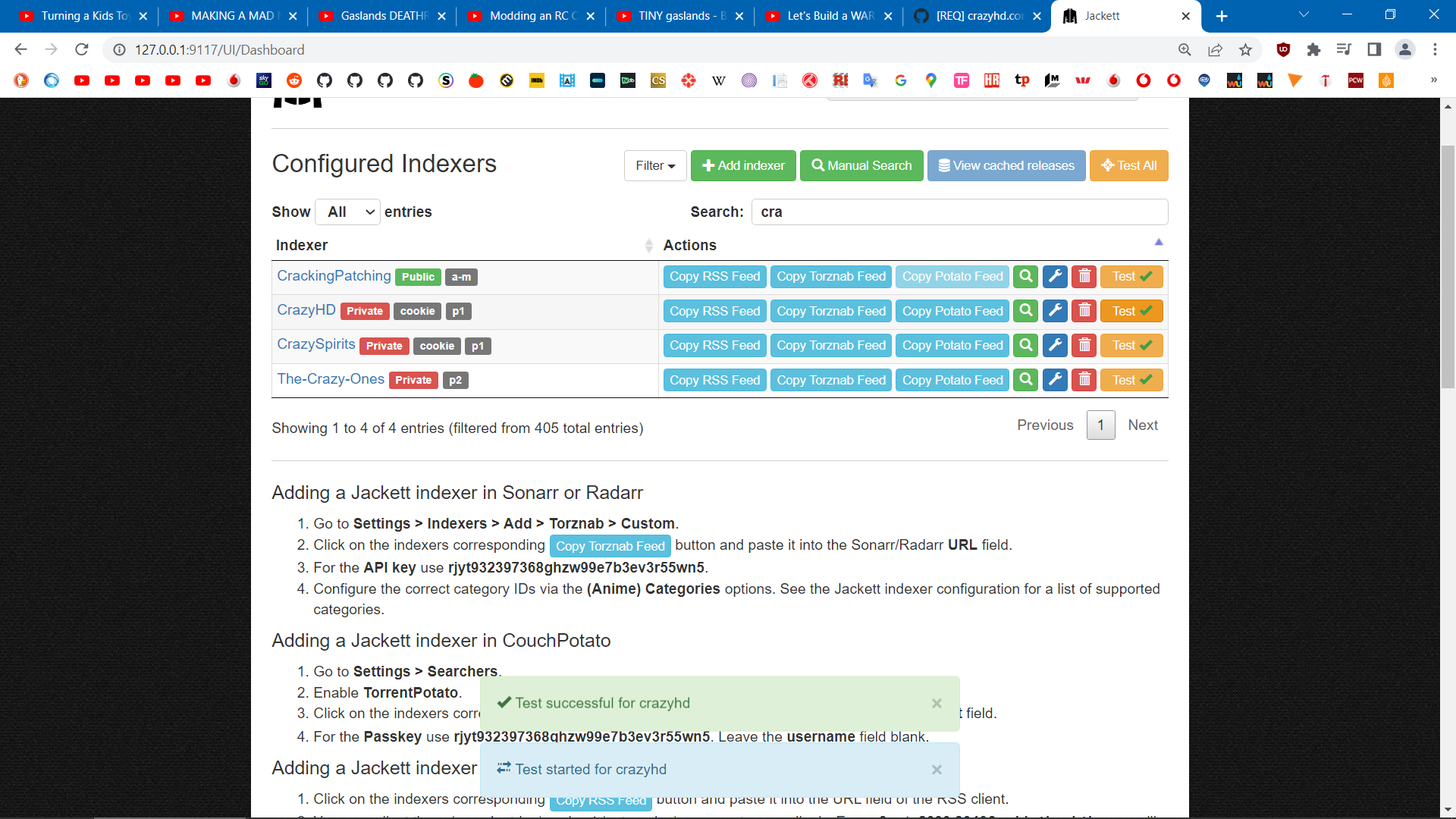Configure CrazyHD using the wrench icon

[1054, 311]
